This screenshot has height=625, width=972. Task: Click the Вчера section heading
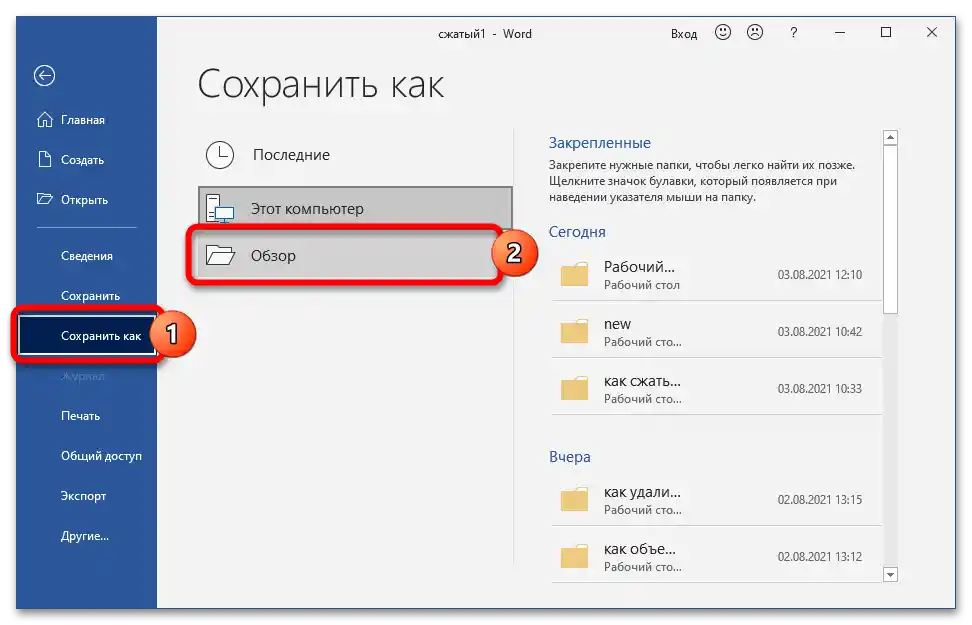(x=570, y=457)
